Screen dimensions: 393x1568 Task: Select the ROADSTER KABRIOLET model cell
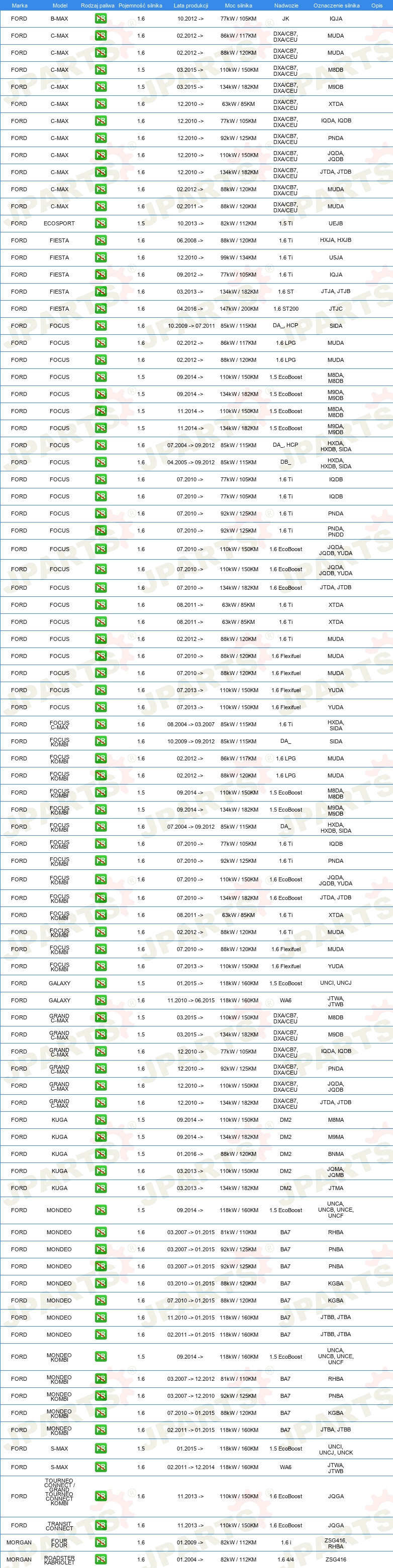tap(59, 1559)
